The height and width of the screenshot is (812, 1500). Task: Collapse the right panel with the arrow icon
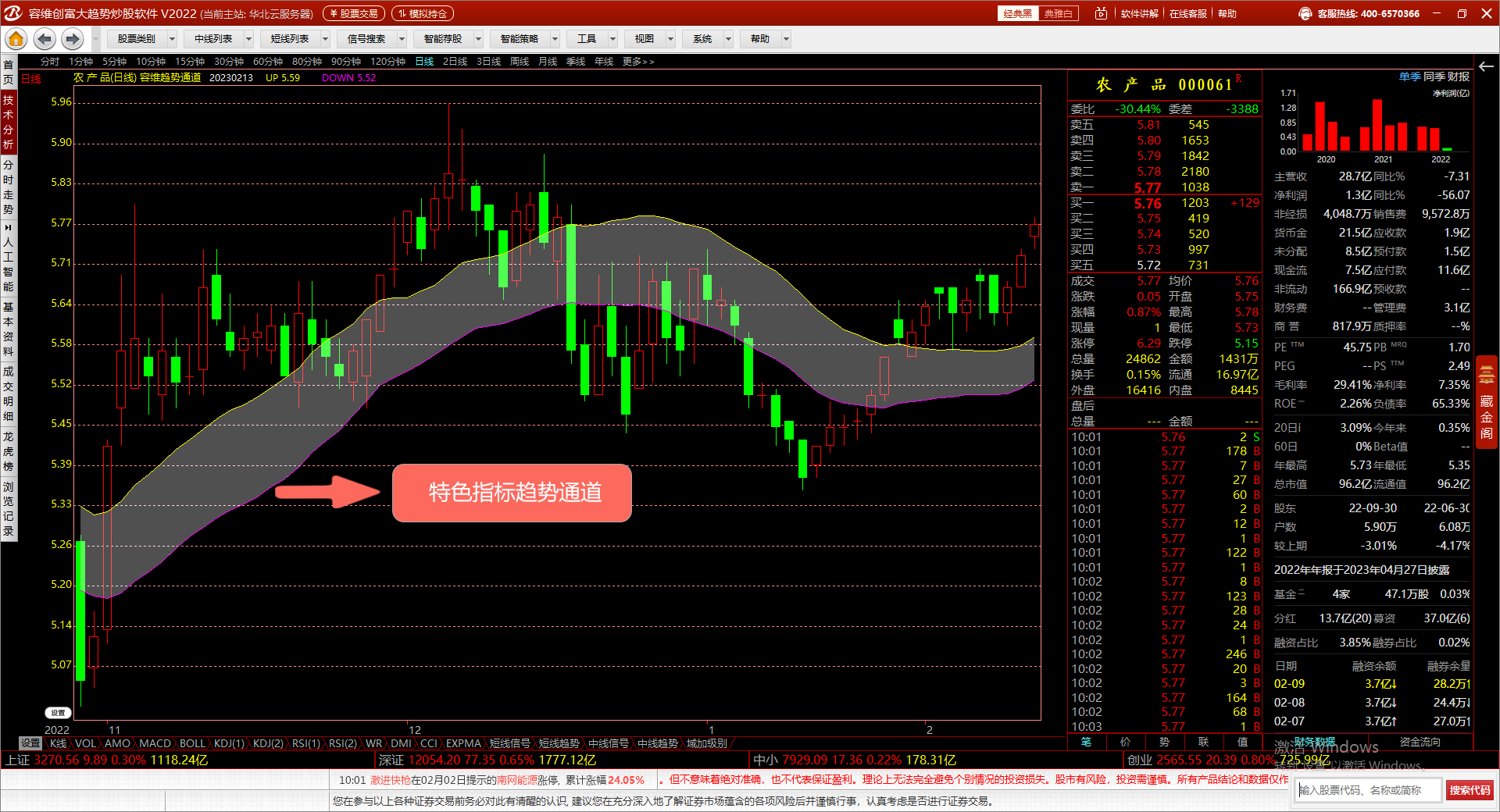tap(1486, 66)
